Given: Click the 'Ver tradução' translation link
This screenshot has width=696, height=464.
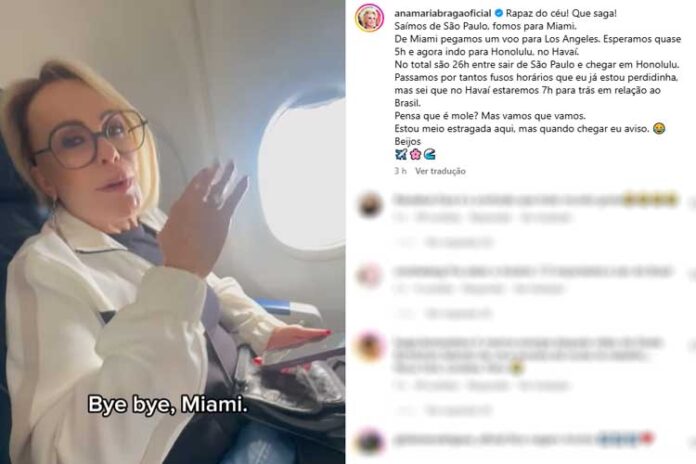Looking at the screenshot, I should coord(440,171).
